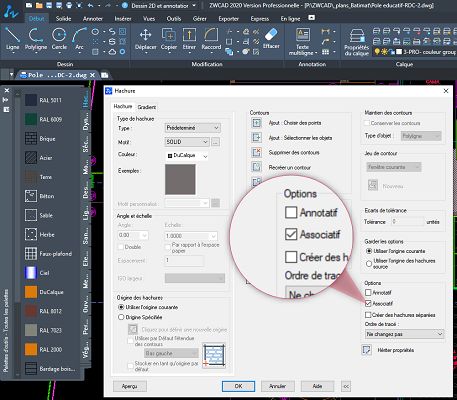
Task: Confirm the hatch with OK
Action: [238, 386]
